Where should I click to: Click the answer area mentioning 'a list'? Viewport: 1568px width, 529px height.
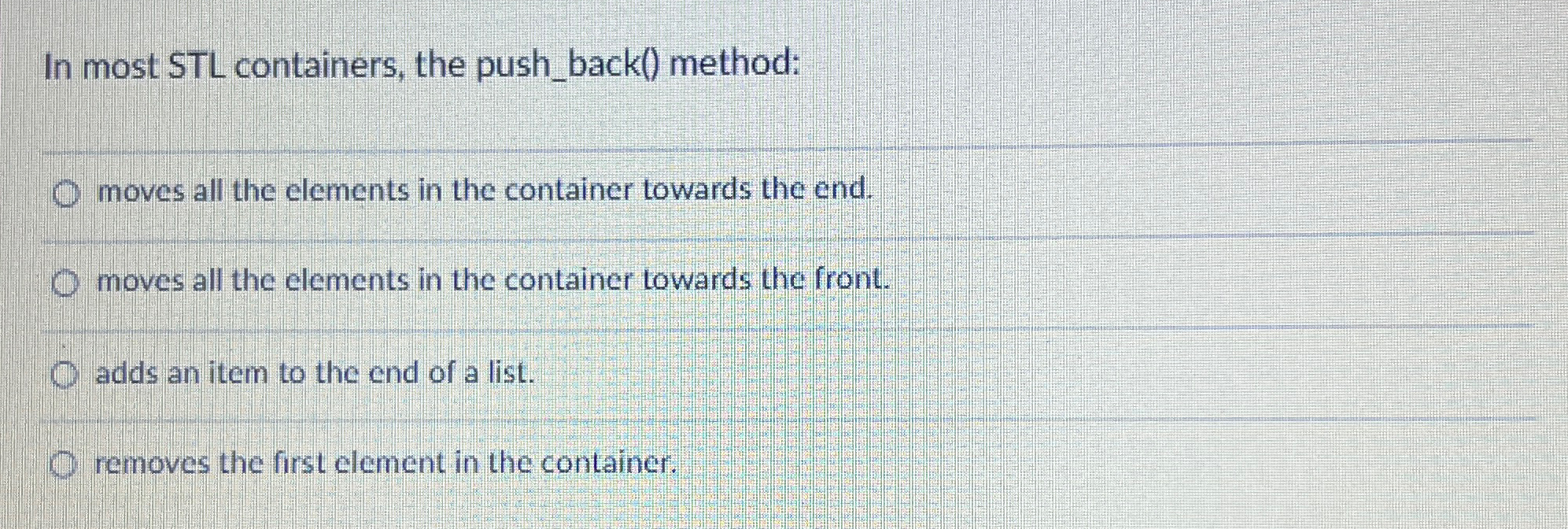pyautogui.click(x=315, y=372)
